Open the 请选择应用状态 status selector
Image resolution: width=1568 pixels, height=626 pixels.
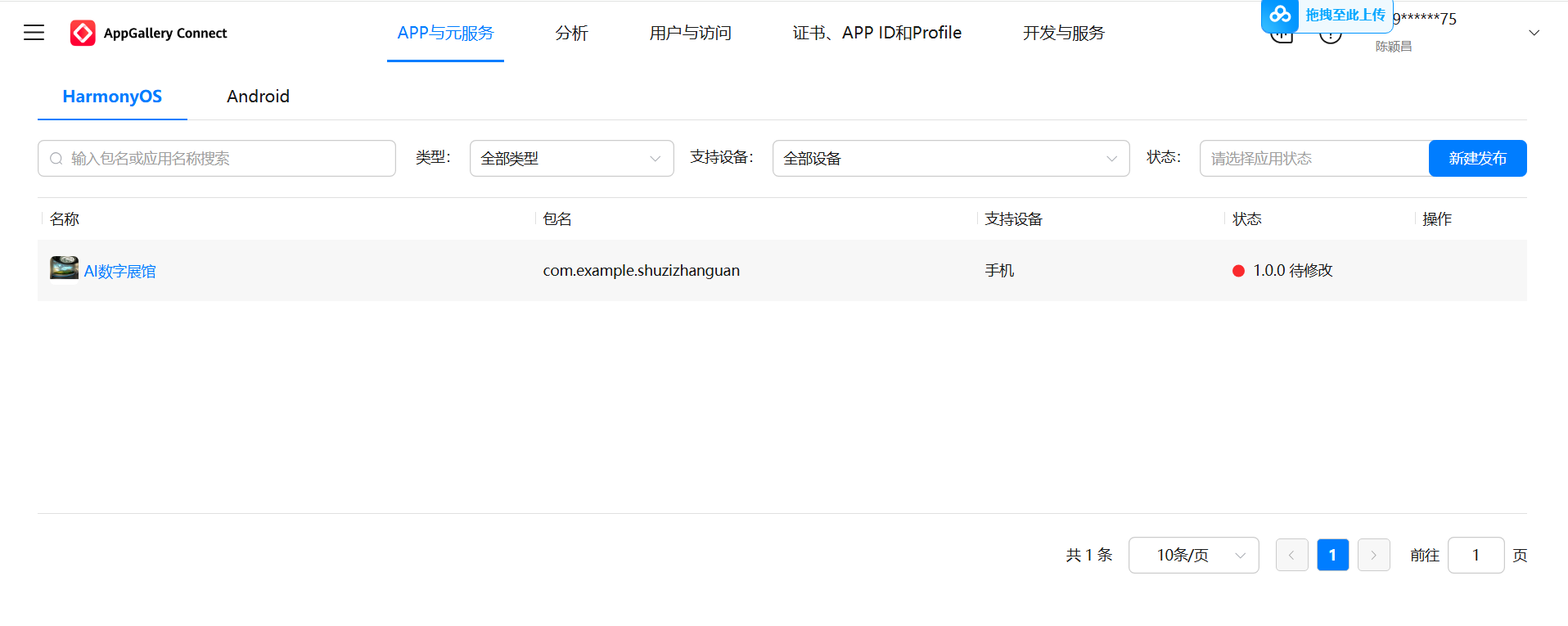1313,159
